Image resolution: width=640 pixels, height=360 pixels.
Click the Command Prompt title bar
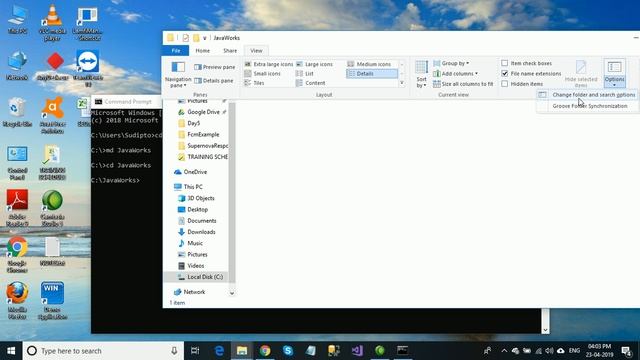click(x=127, y=102)
